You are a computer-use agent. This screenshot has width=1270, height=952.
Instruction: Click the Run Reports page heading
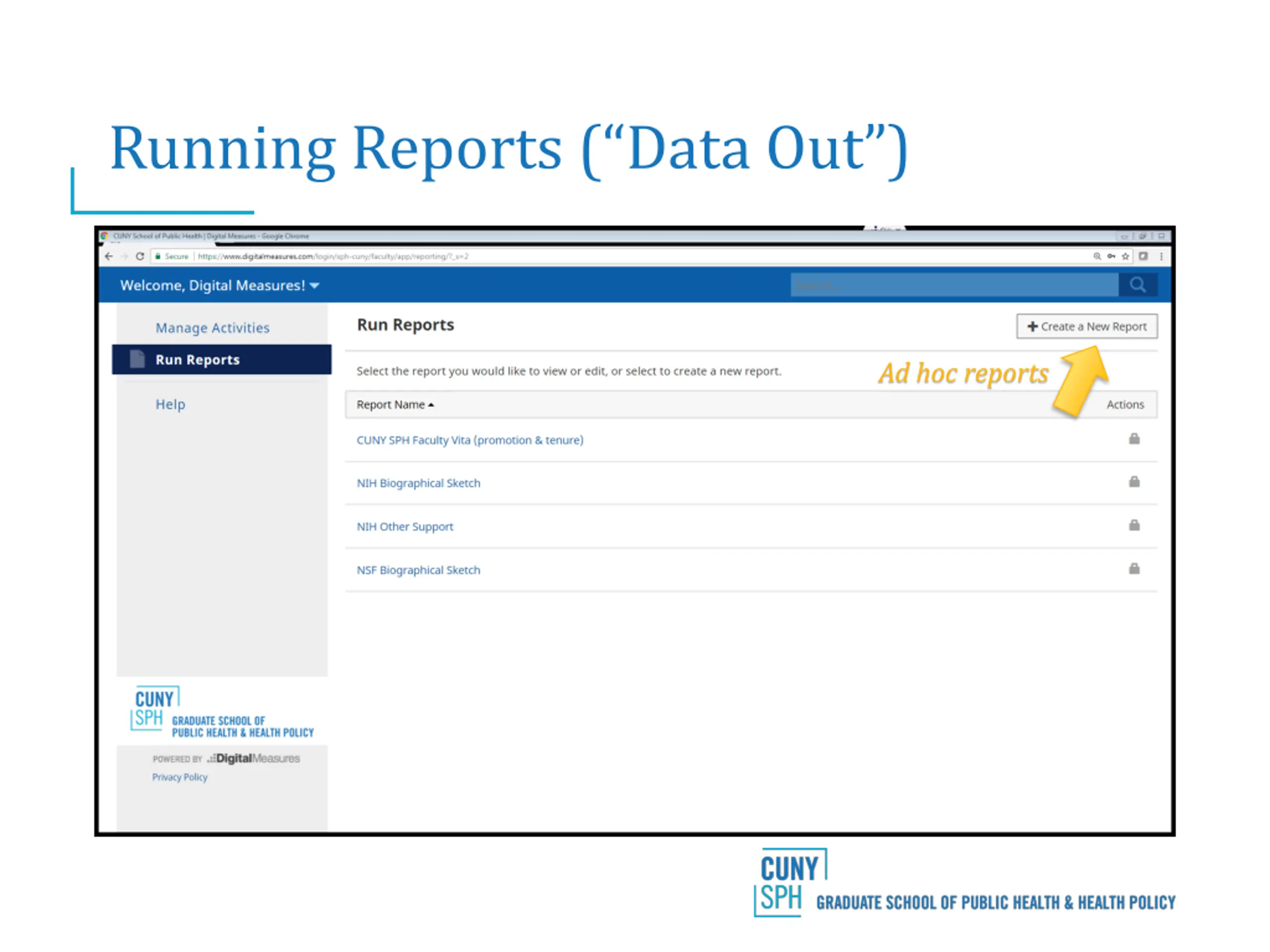[405, 325]
